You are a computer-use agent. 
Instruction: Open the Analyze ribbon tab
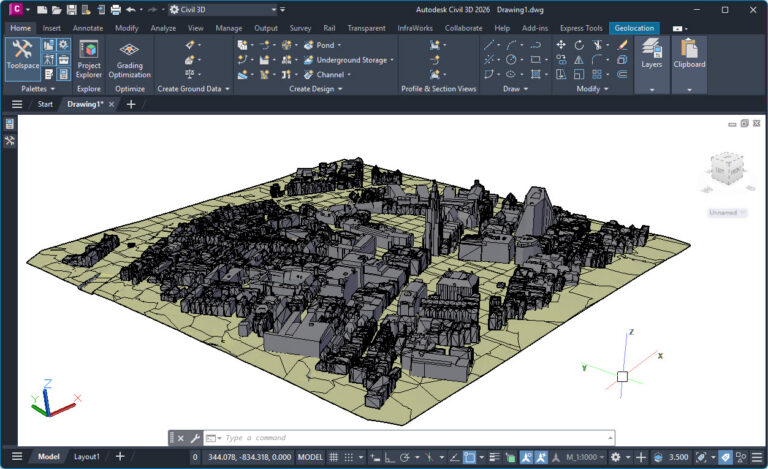tap(163, 28)
